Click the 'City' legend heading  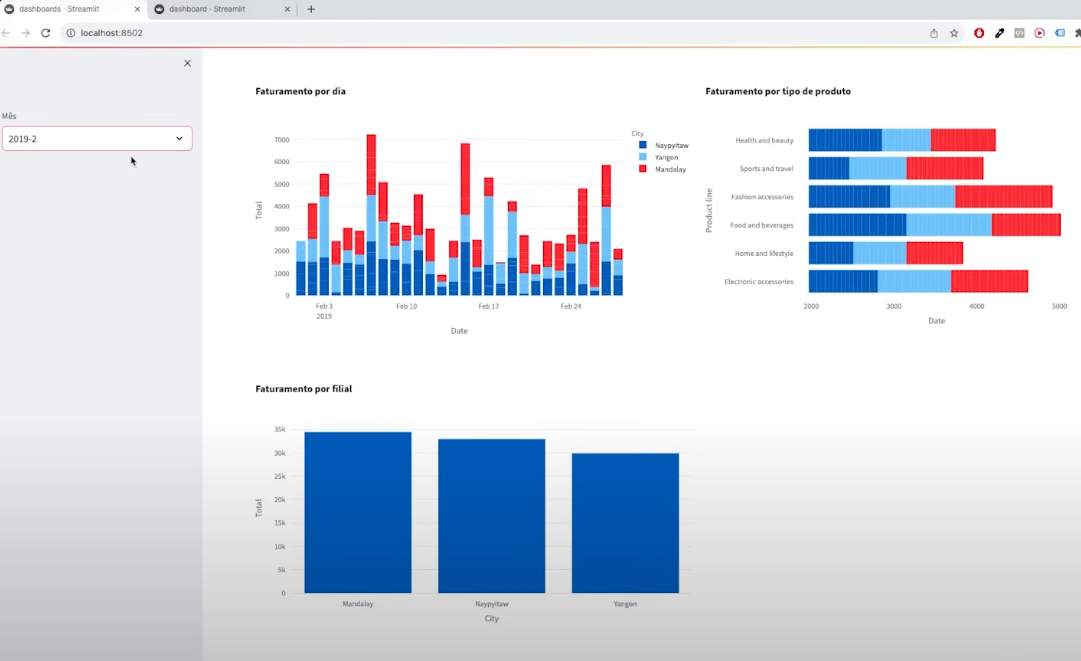tap(637, 133)
